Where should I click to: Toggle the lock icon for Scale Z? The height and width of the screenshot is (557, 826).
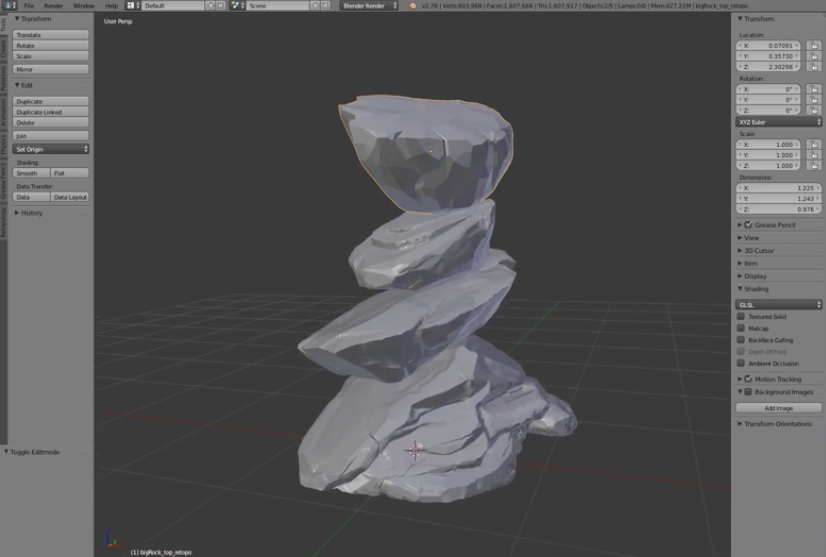point(814,165)
